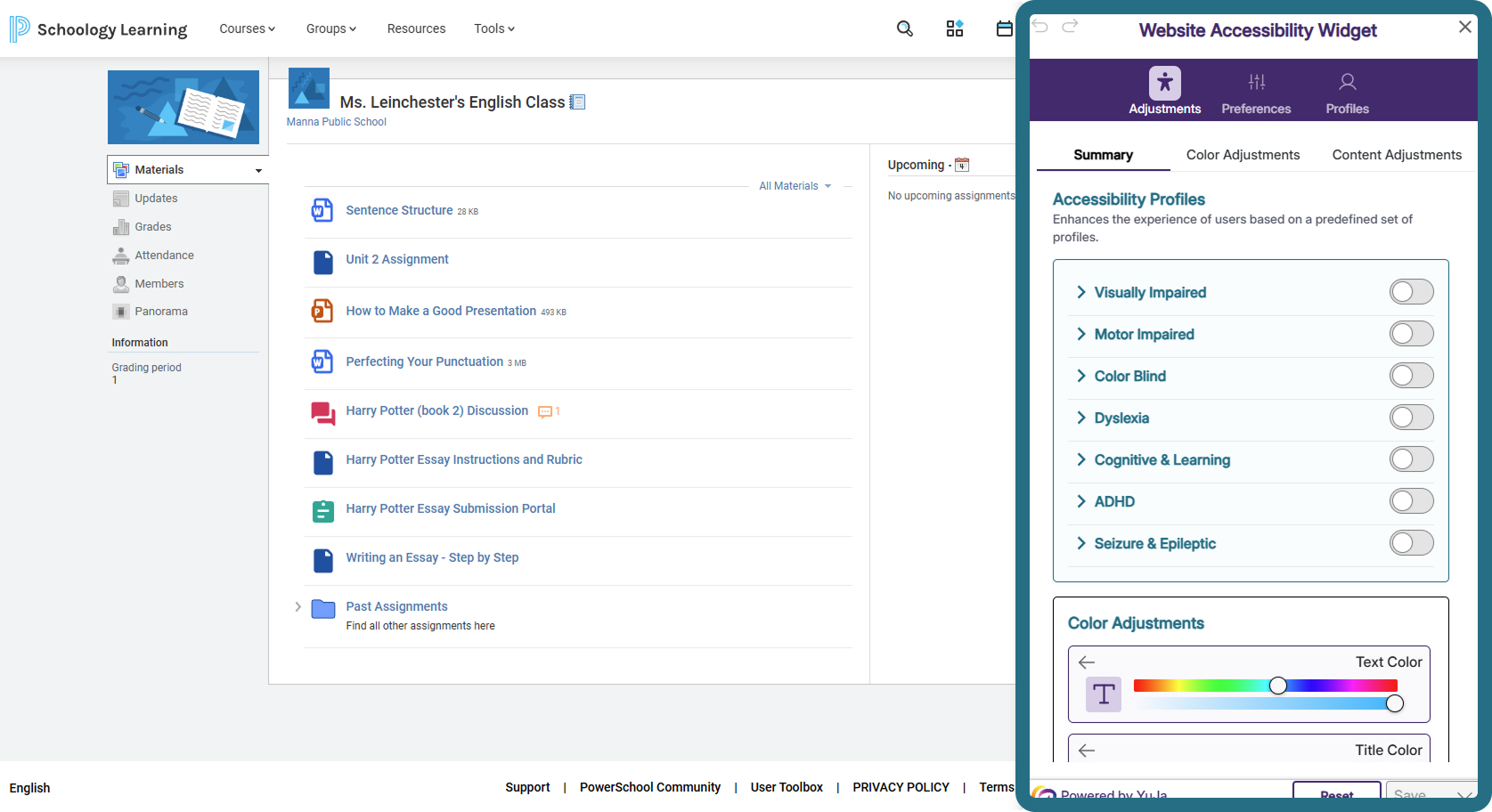Select the Adjustments accessibility icon
The width and height of the screenshot is (1492, 812).
tap(1164, 83)
